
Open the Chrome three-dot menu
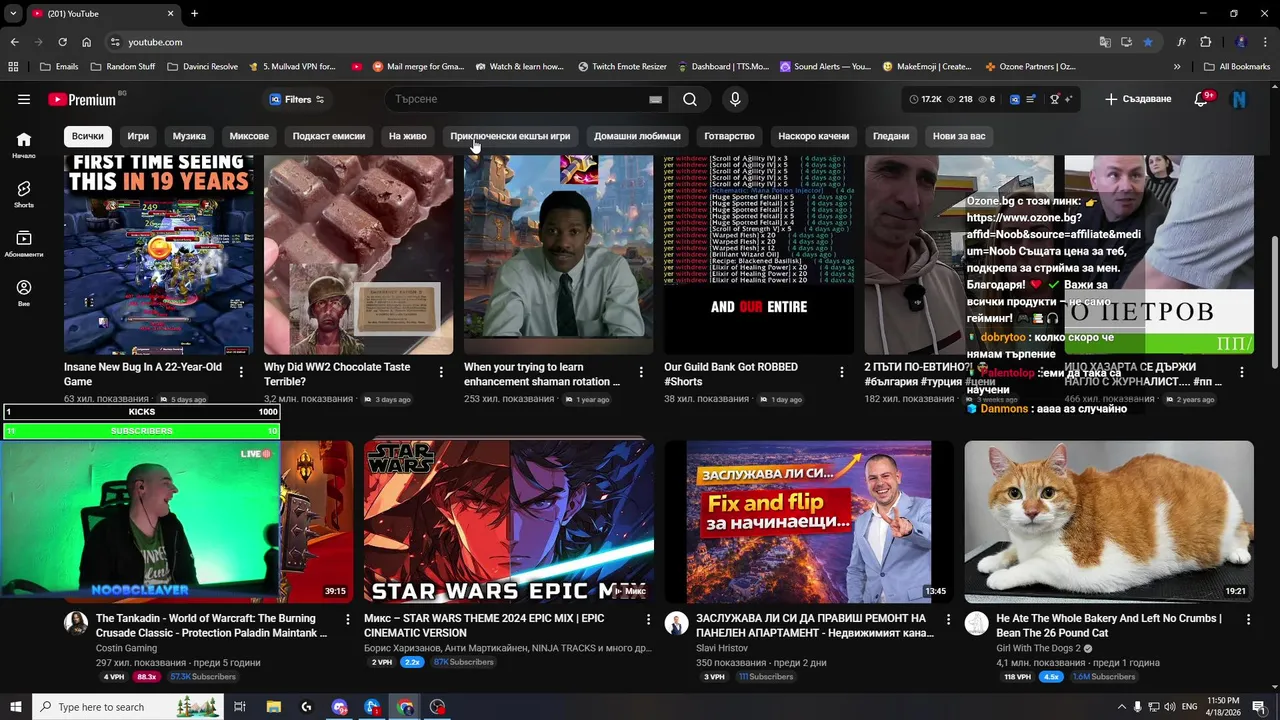(1265, 42)
